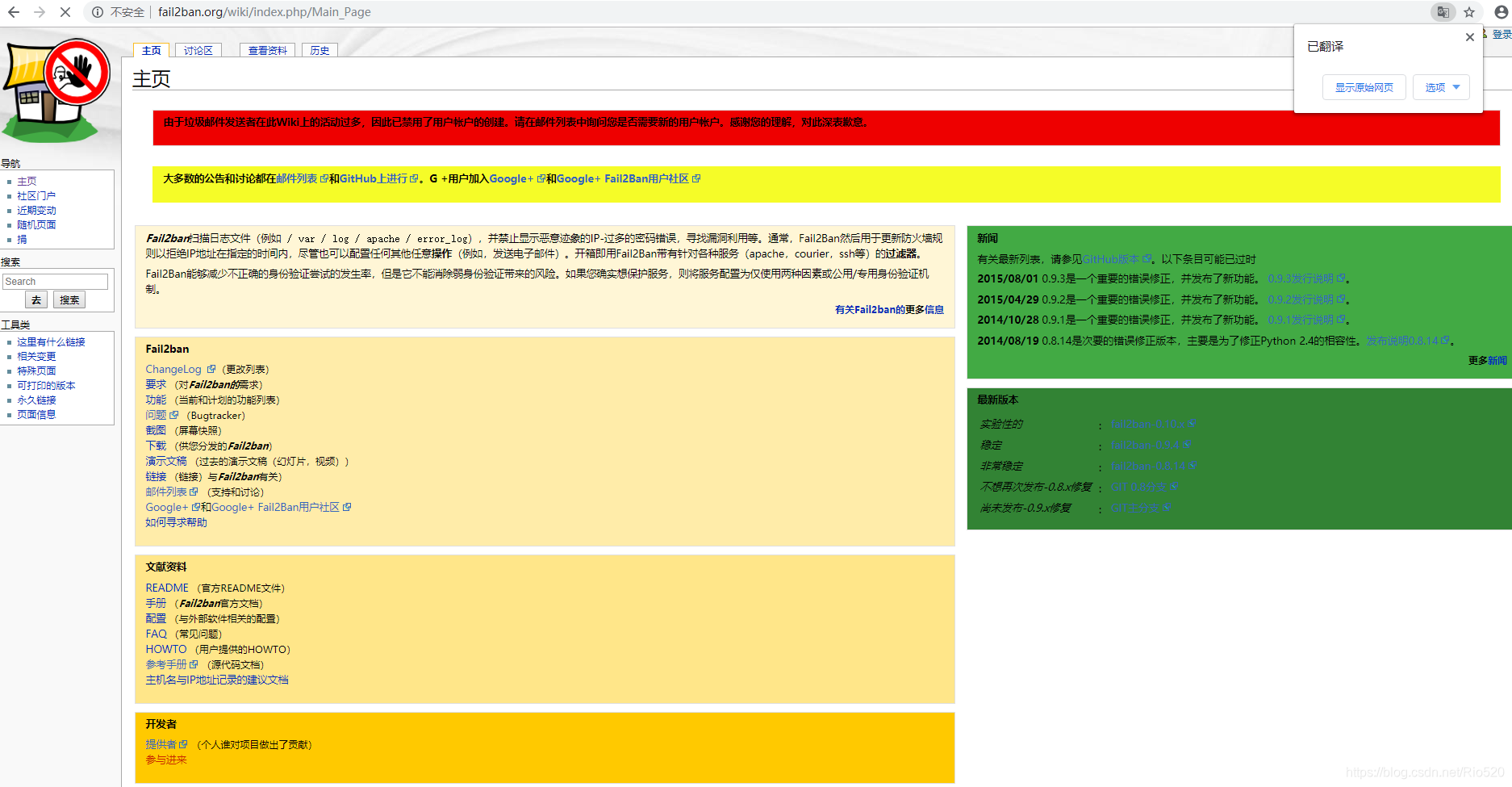Viewport: 1512px width, 787px height.
Task: Open the 实验性的 version download link
Action: [1152, 424]
